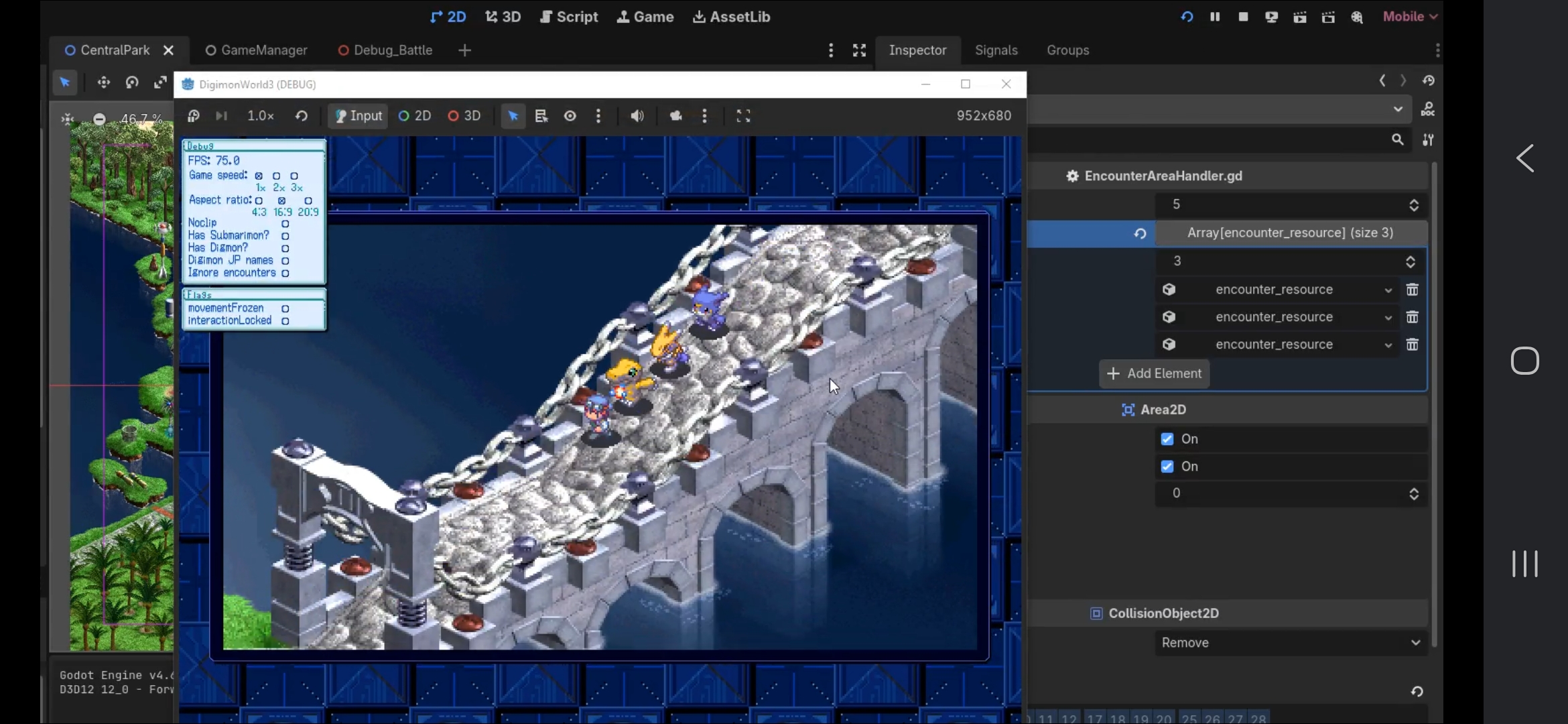Open the Inspector object history icon
This screenshot has height=724, width=1568.
(1429, 81)
